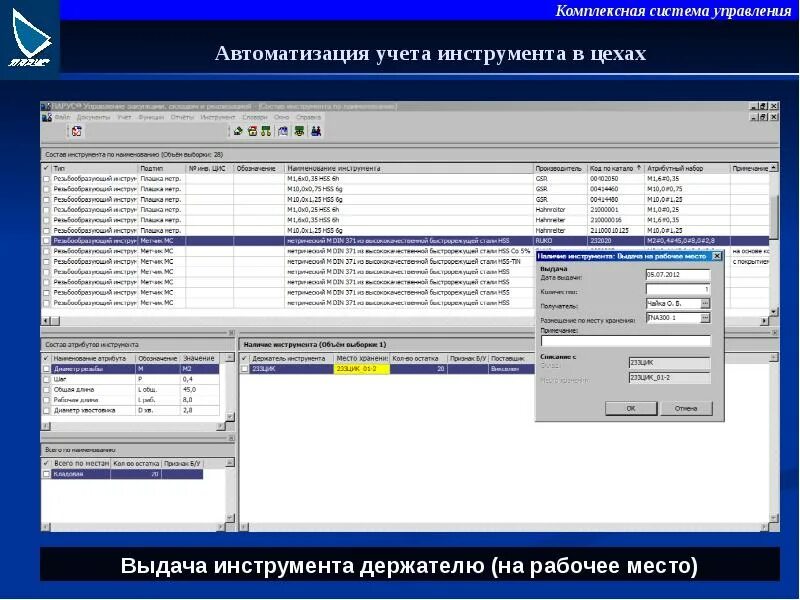Click the red calendar toolbar icon
The height and width of the screenshot is (600, 800).
[77, 132]
